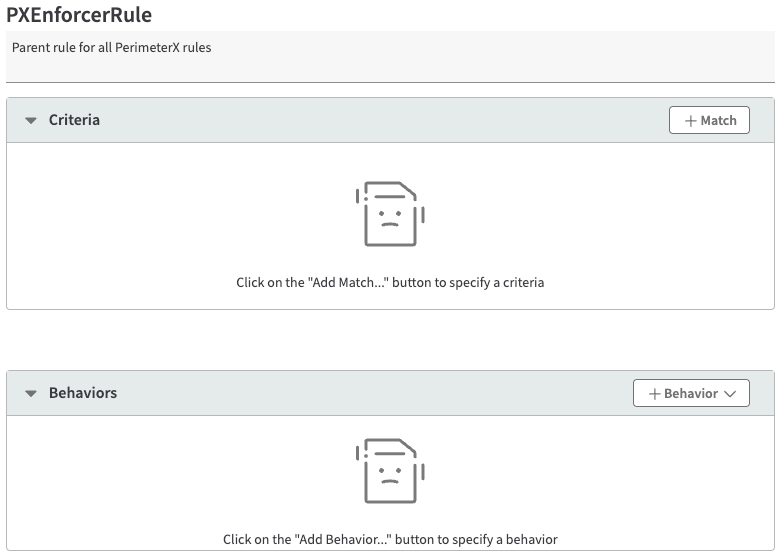The image size is (781, 557).
Task: Click the "Add Behavior..." hint text
Action: pyautogui.click(x=390, y=540)
